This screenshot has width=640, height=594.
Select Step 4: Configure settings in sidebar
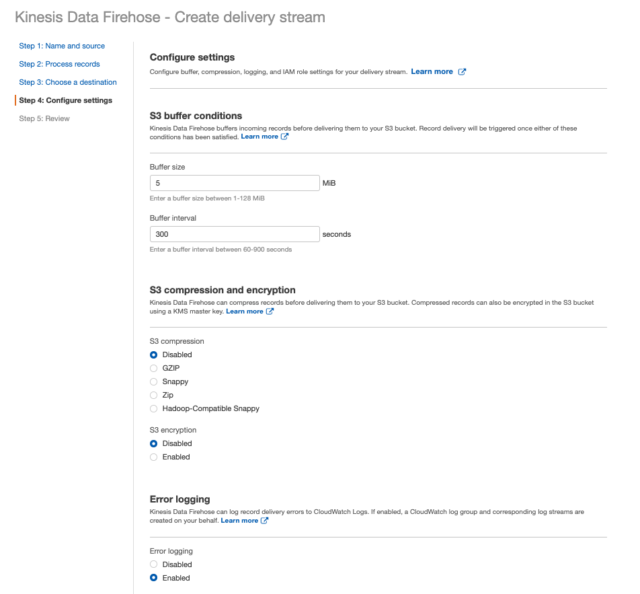click(65, 100)
